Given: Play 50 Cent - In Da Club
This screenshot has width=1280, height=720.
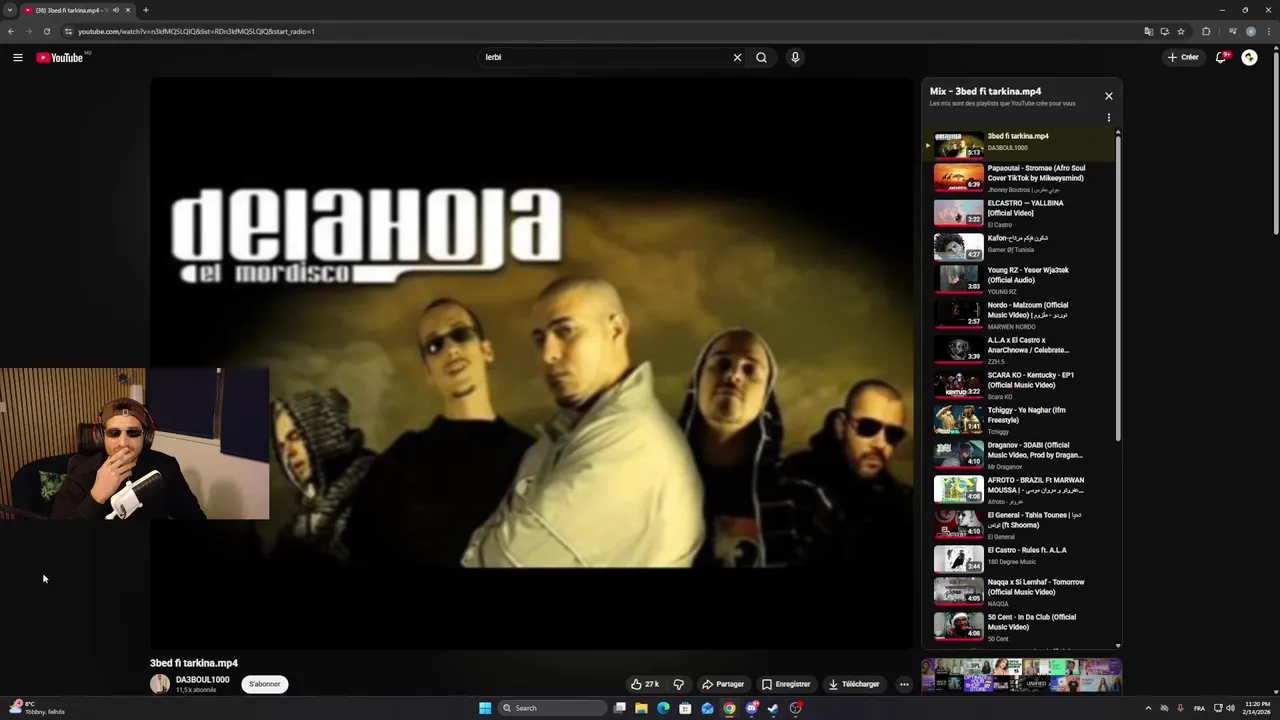Looking at the screenshot, I should pyautogui.click(x=1020, y=626).
